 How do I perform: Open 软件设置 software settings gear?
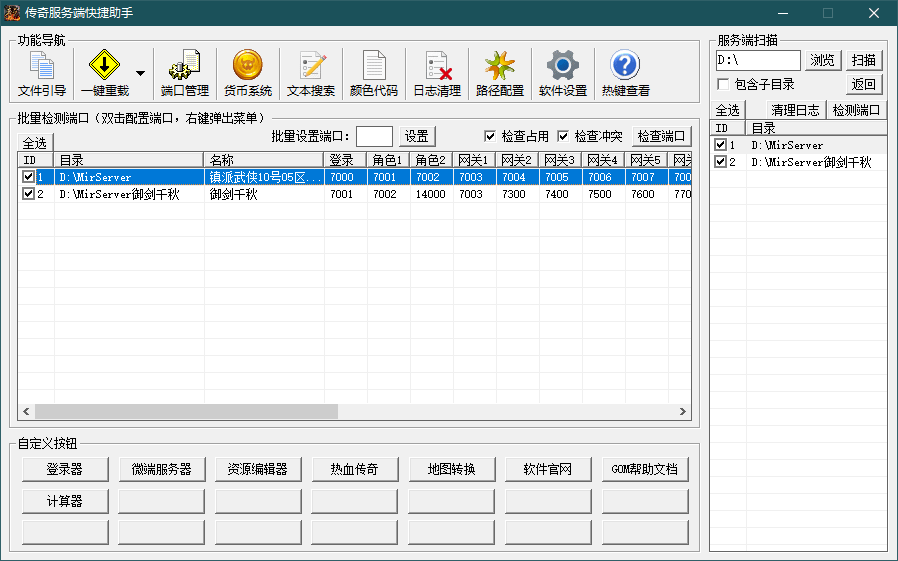pyautogui.click(x=562, y=74)
